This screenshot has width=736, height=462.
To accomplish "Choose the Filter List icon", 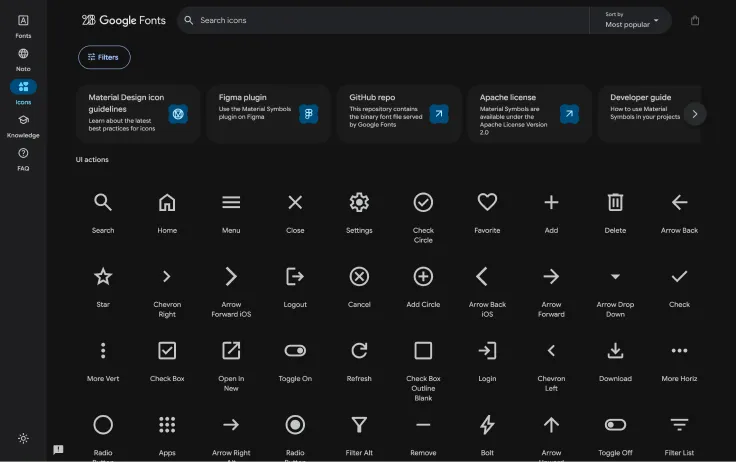I will tap(679, 425).
